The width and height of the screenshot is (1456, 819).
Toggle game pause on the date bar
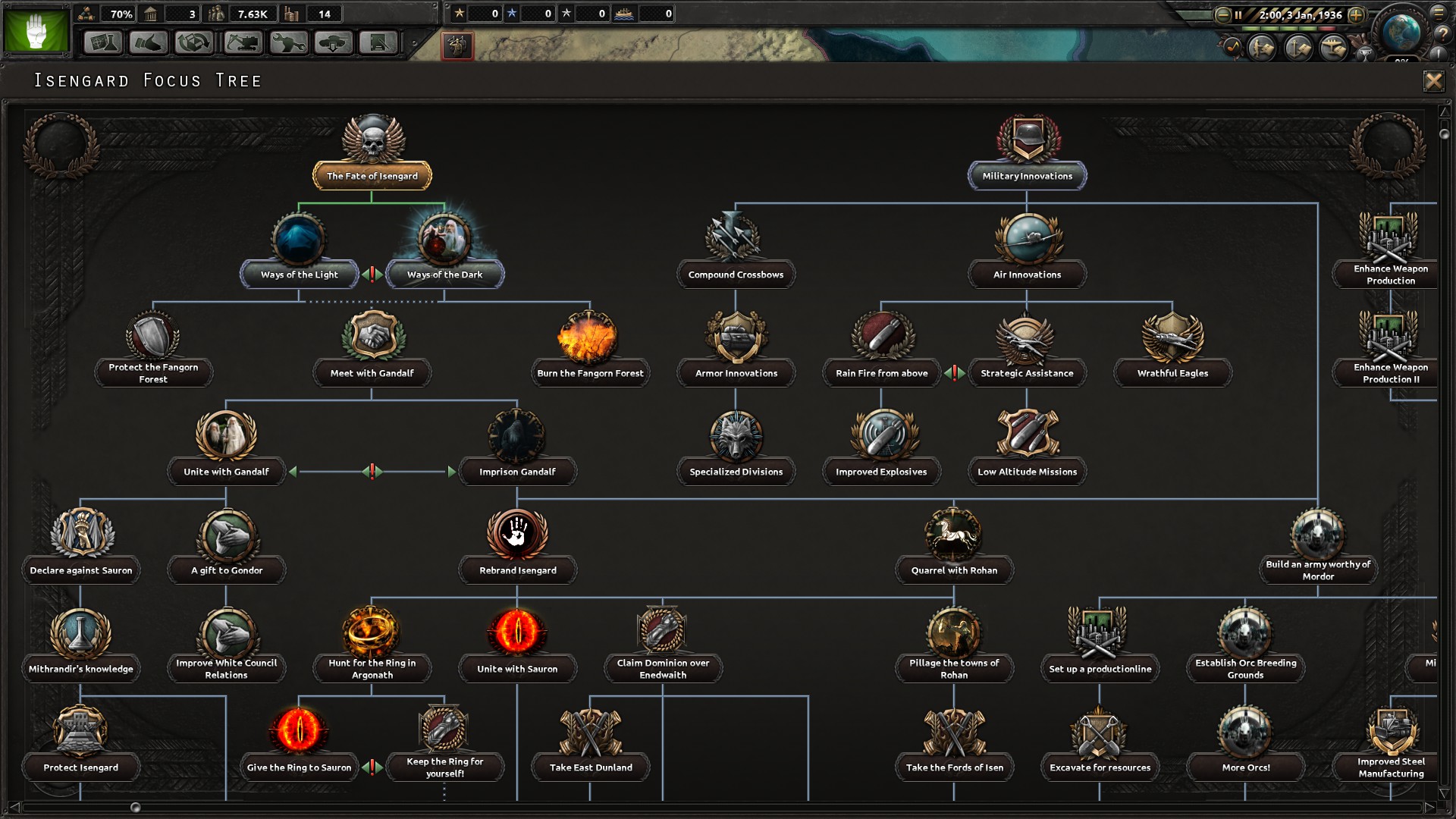1238,14
